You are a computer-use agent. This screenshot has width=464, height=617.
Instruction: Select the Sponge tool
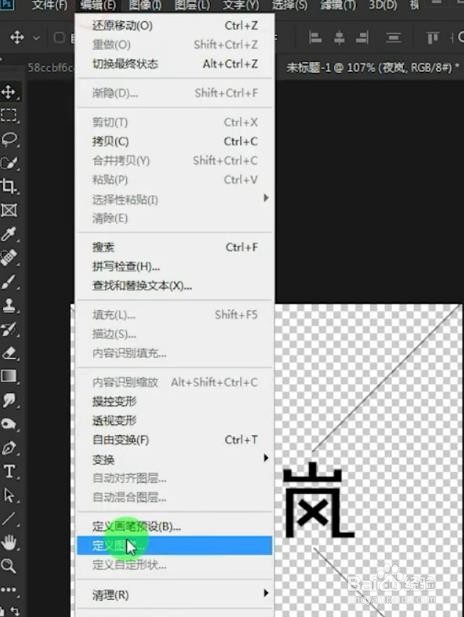click(x=9, y=424)
